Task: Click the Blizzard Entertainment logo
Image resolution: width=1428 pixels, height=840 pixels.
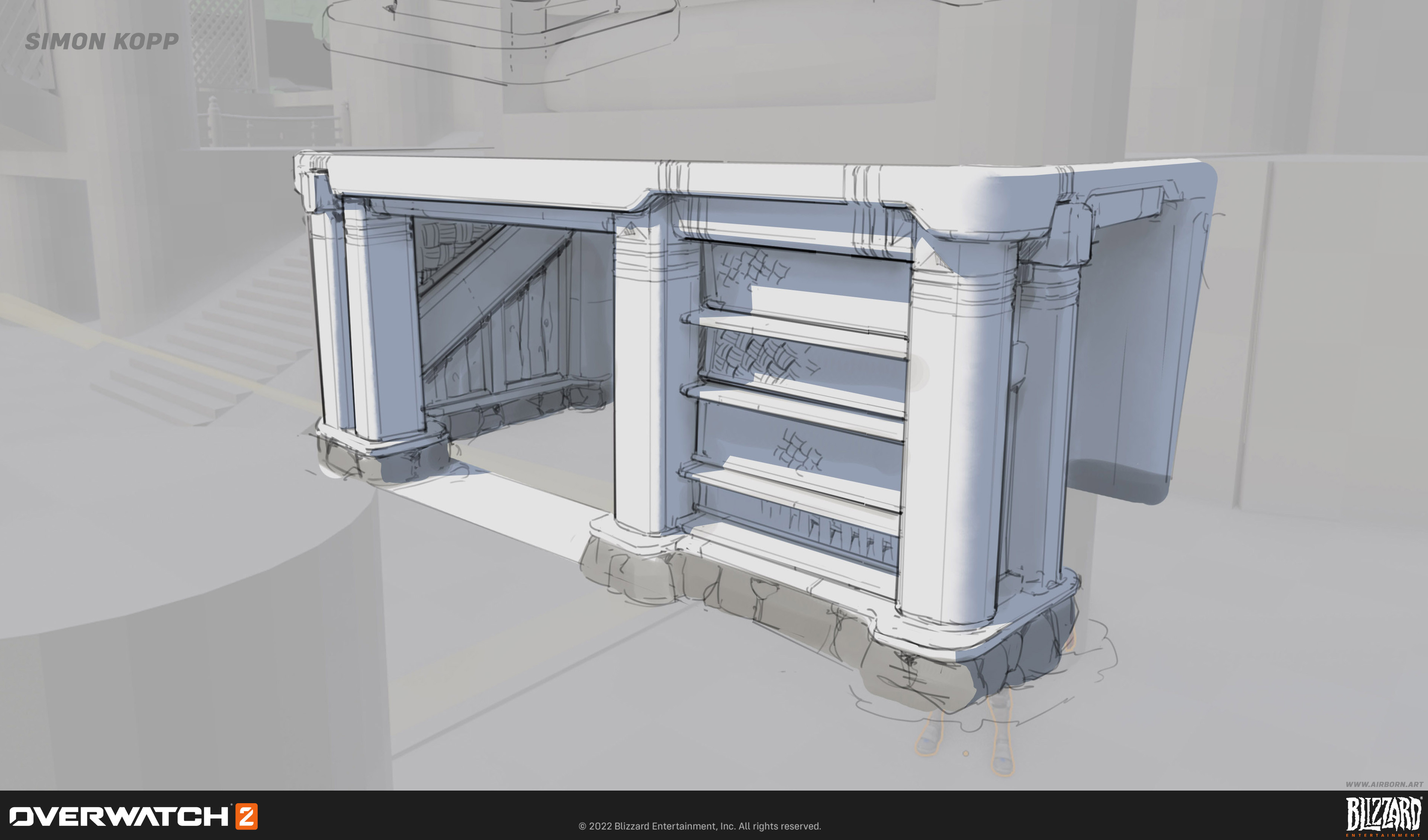Action: [1384, 816]
